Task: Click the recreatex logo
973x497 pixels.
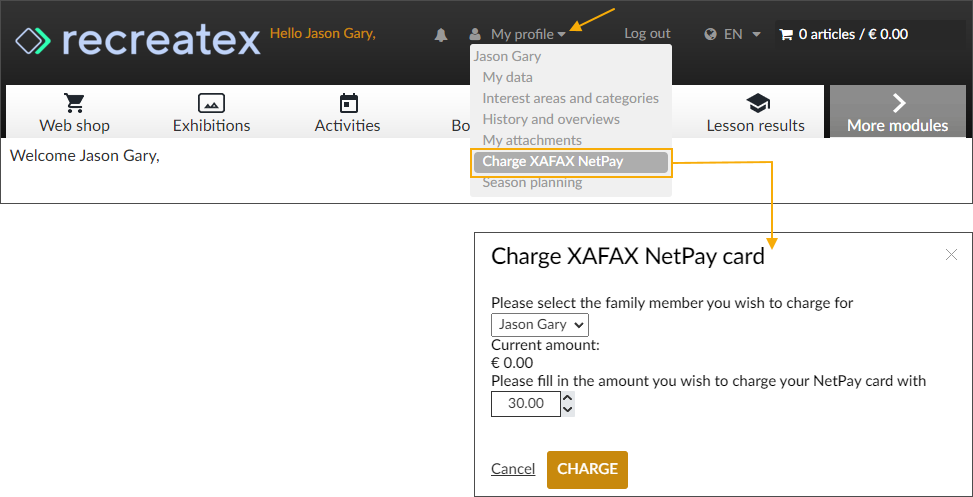Action: tap(138, 41)
